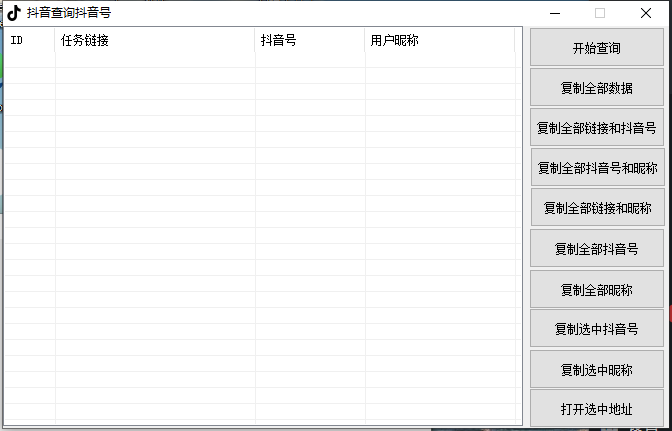
Task: Click 复制全部数据 to copy all data
Action: click(596, 88)
